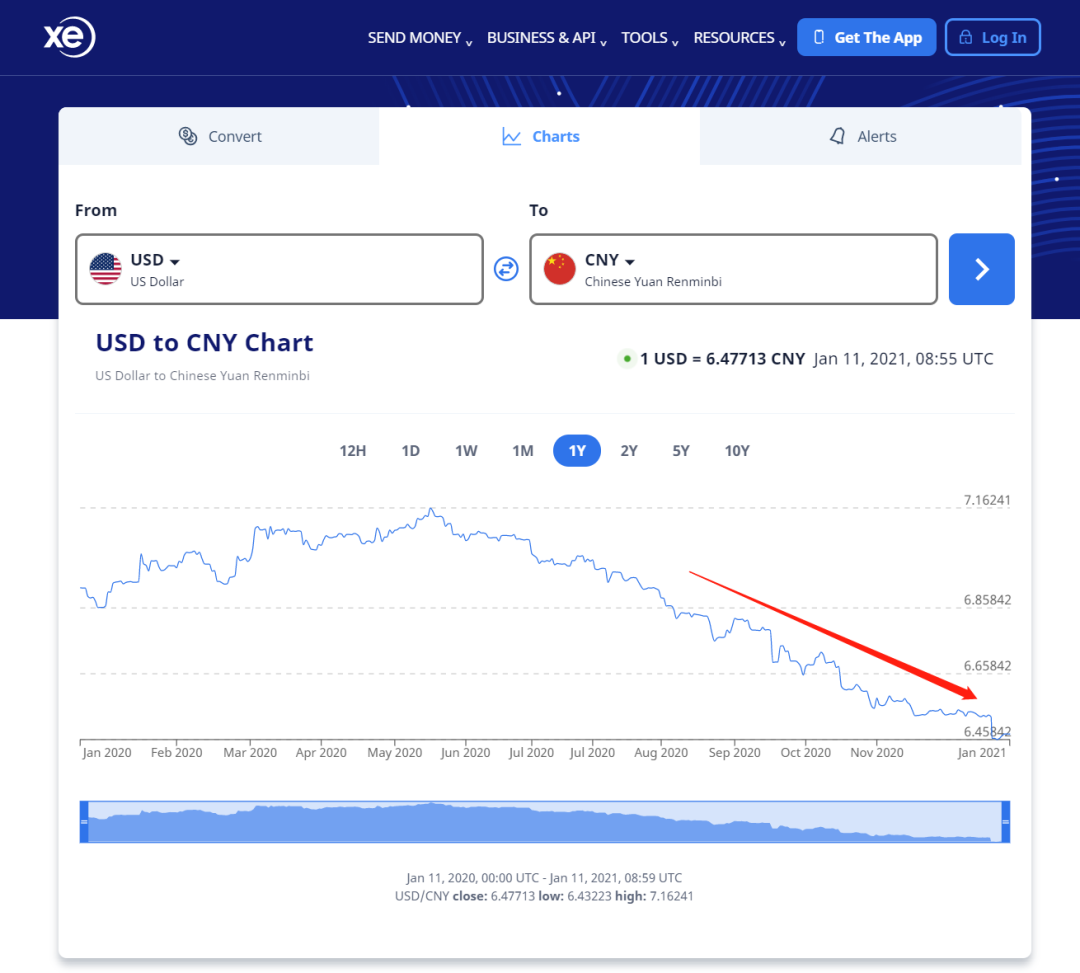The height and width of the screenshot is (973, 1080).
Task: Click the Log In button
Action: point(992,38)
